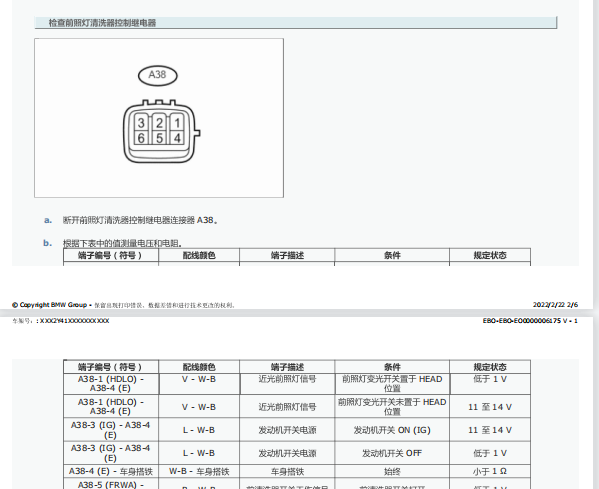The height and width of the screenshot is (489, 599).
Task: Click 条件 header on the second page
Action: 392,367
